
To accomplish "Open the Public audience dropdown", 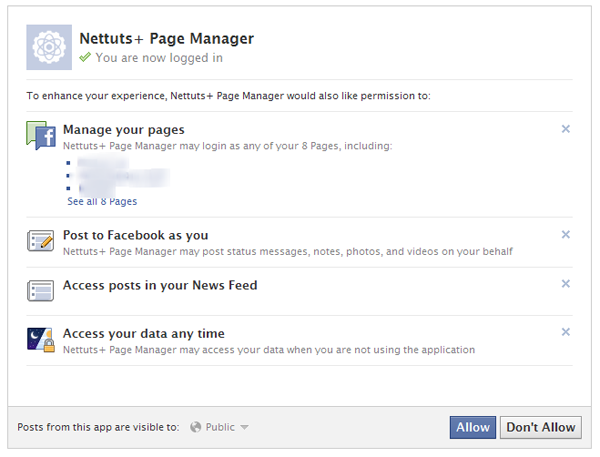I will 220,427.
